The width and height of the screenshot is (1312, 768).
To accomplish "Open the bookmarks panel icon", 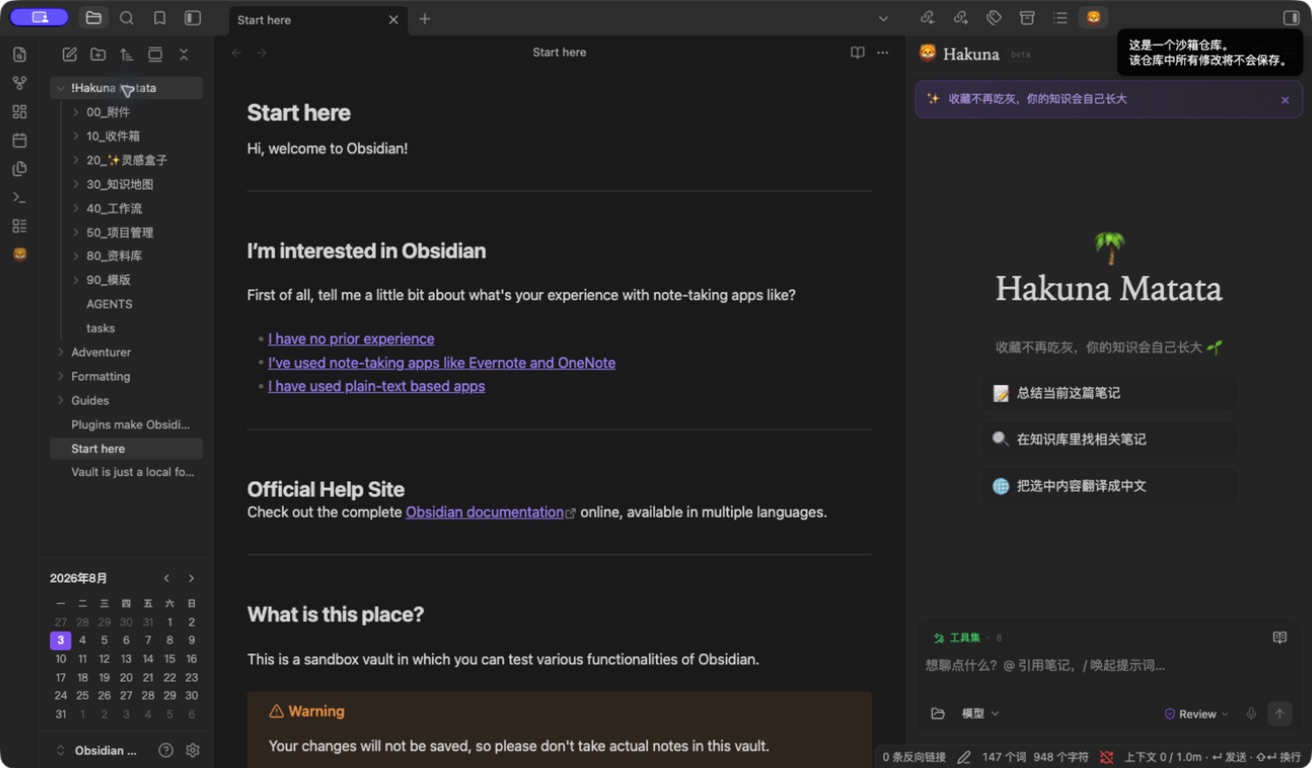I will 160,18.
